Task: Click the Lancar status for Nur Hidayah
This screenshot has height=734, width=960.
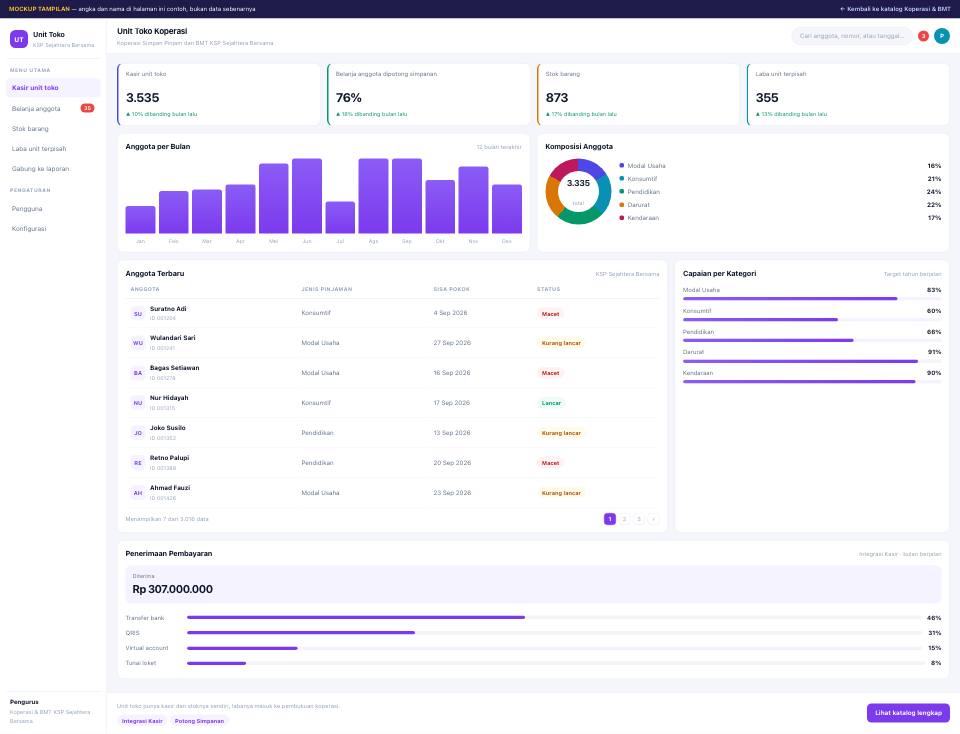Action: pos(551,403)
